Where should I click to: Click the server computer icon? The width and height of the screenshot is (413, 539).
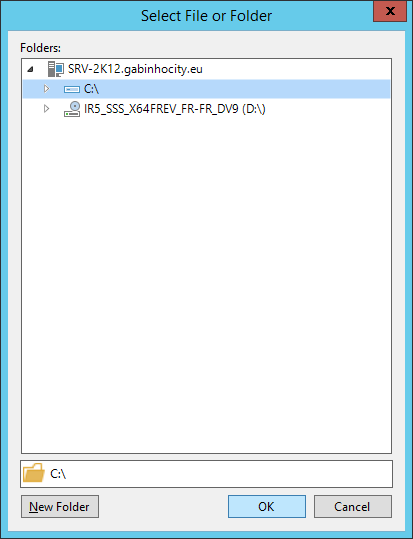[x=56, y=69]
